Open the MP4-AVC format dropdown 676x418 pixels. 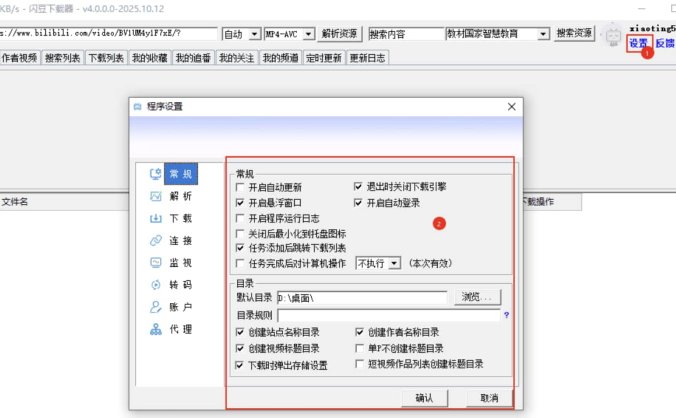click(x=289, y=34)
